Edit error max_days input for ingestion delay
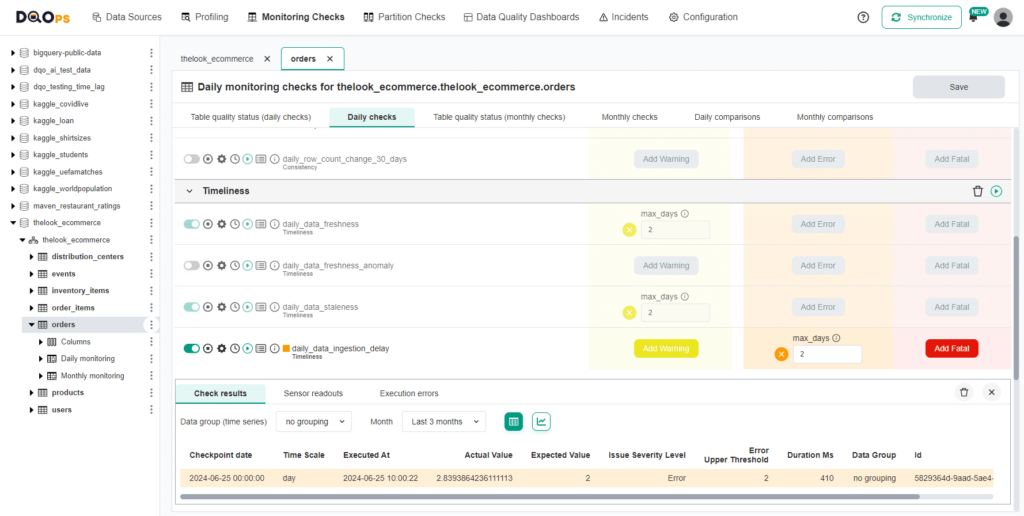The width and height of the screenshot is (1024, 516). coord(827,354)
